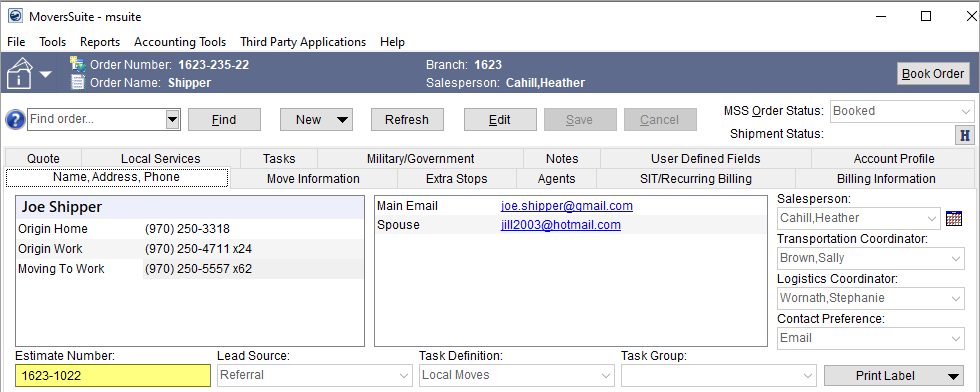Click the H shipment status icon
980x392 pixels.
[x=964, y=134]
